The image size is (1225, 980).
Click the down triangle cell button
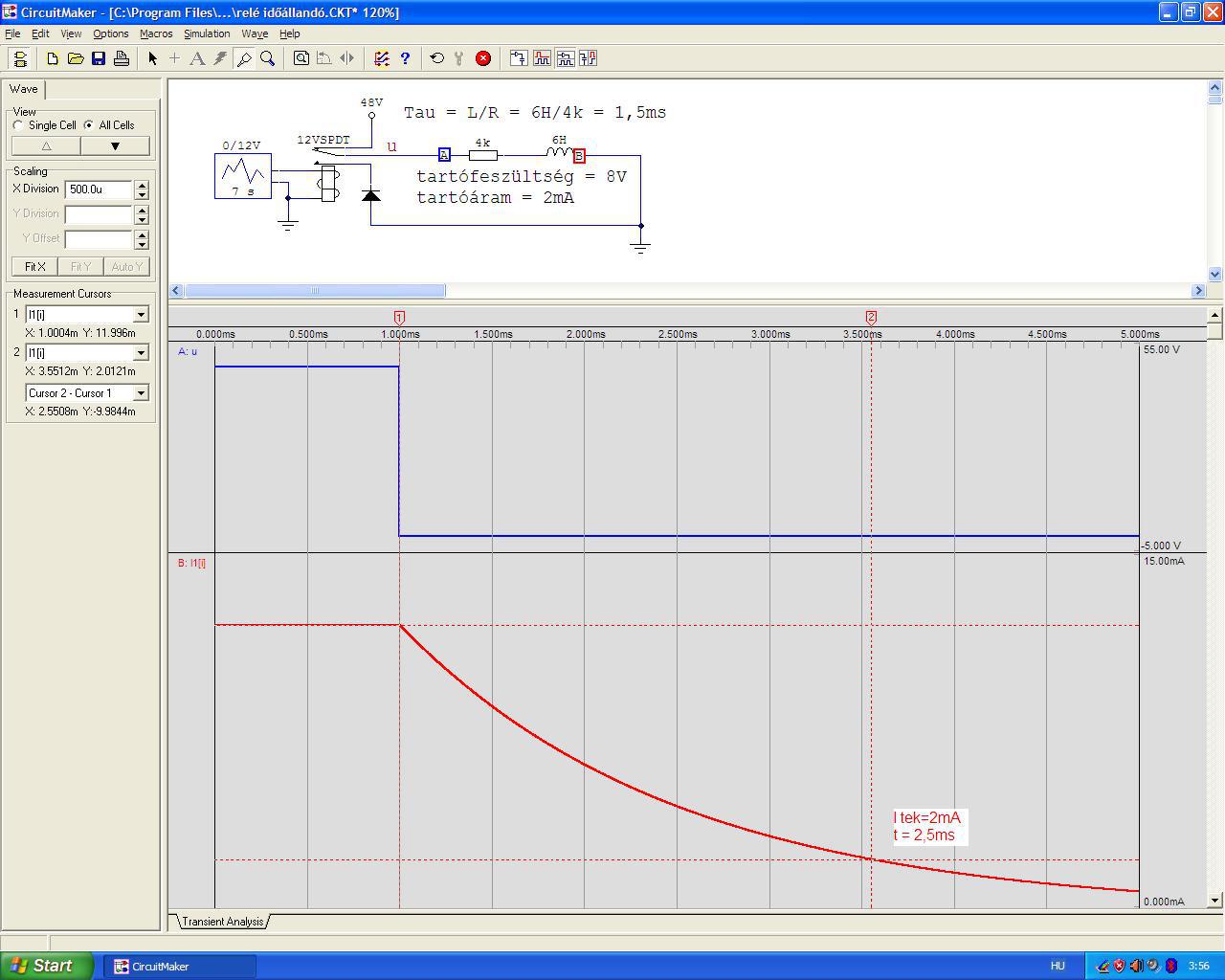(115, 146)
